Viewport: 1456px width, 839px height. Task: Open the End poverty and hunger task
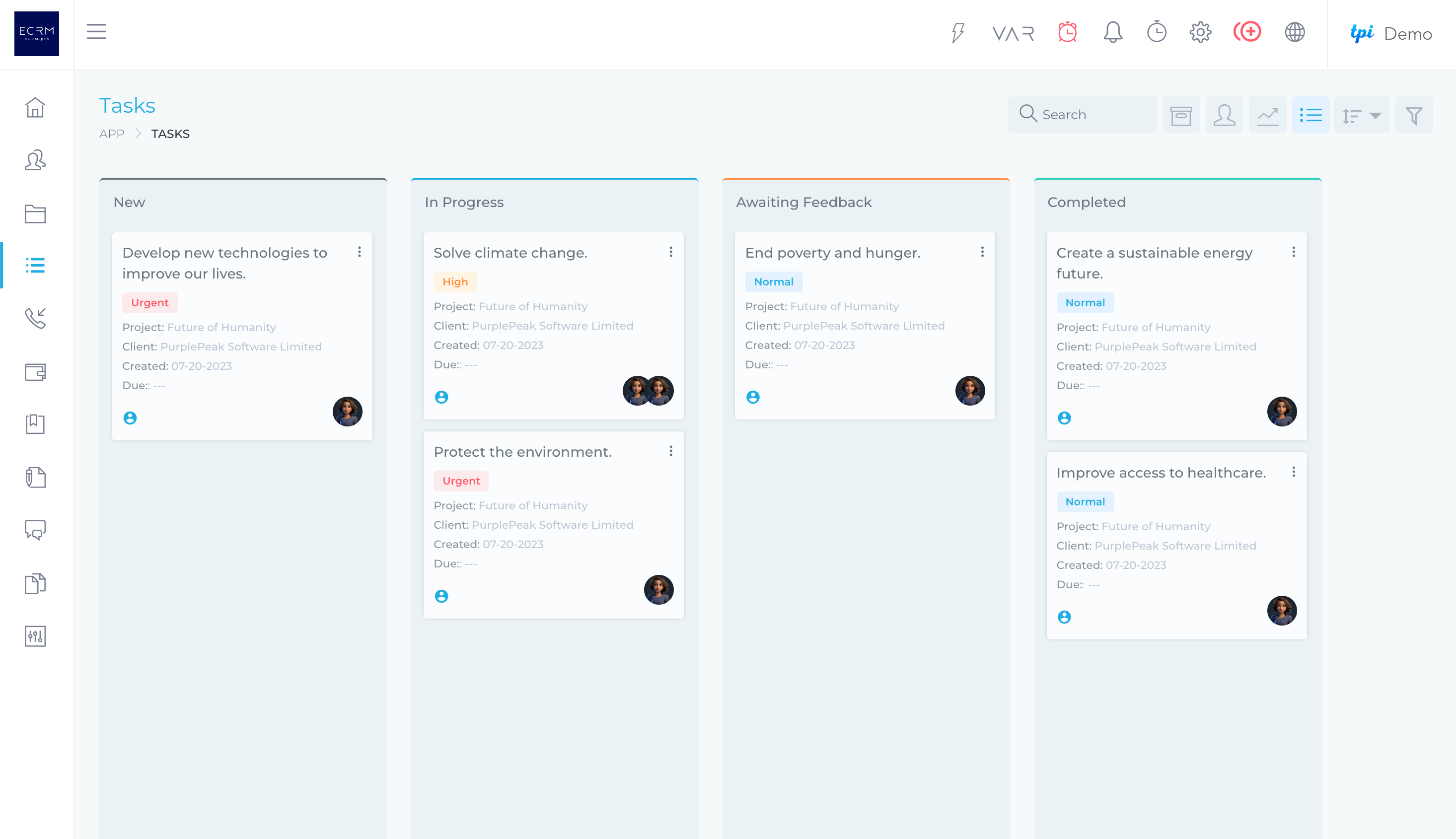(833, 252)
